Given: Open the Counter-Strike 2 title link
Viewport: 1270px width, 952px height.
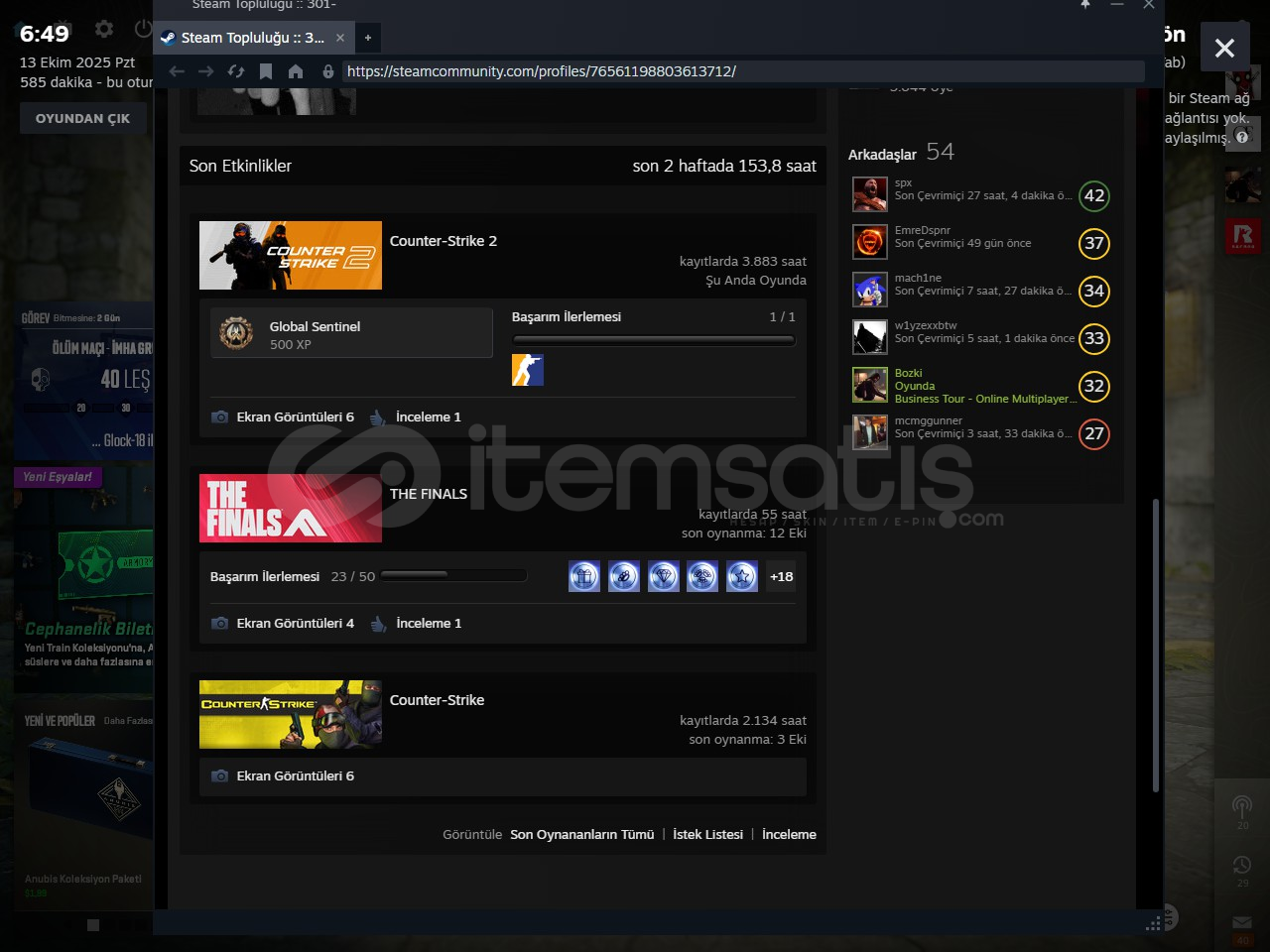Looking at the screenshot, I should (444, 241).
